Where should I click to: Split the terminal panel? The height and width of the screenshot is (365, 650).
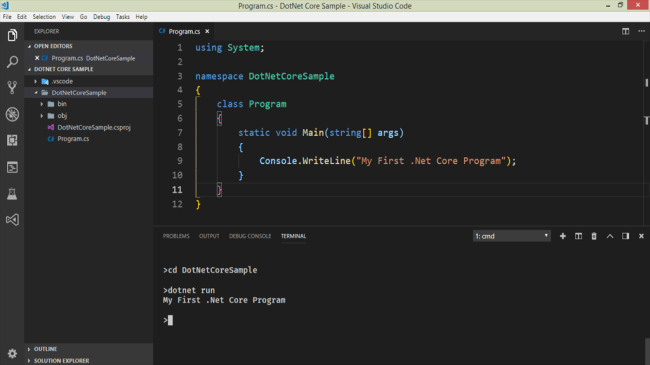pyautogui.click(x=578, y=236)
